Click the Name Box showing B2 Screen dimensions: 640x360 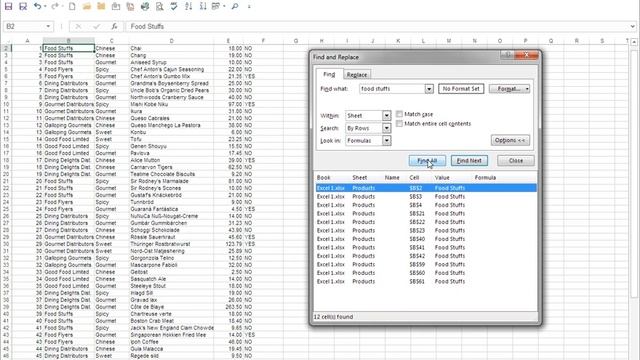24,27
